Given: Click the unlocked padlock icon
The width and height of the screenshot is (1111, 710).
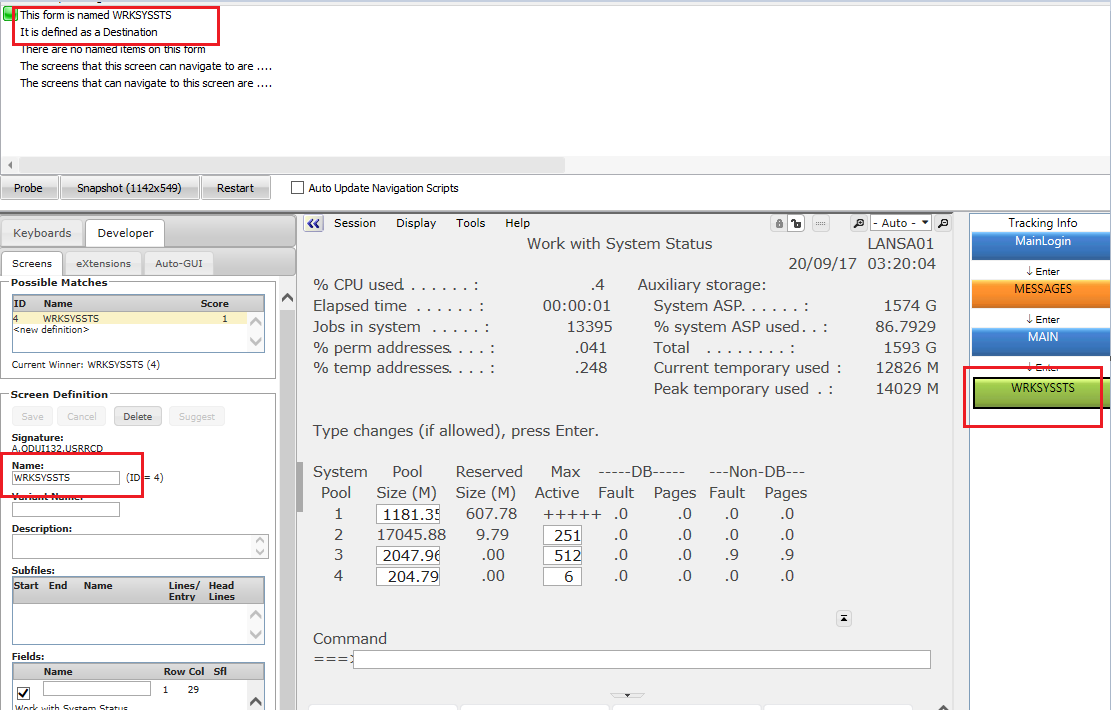Looking at the screenshot, I should pyautogui.click(x=796, y=224).
